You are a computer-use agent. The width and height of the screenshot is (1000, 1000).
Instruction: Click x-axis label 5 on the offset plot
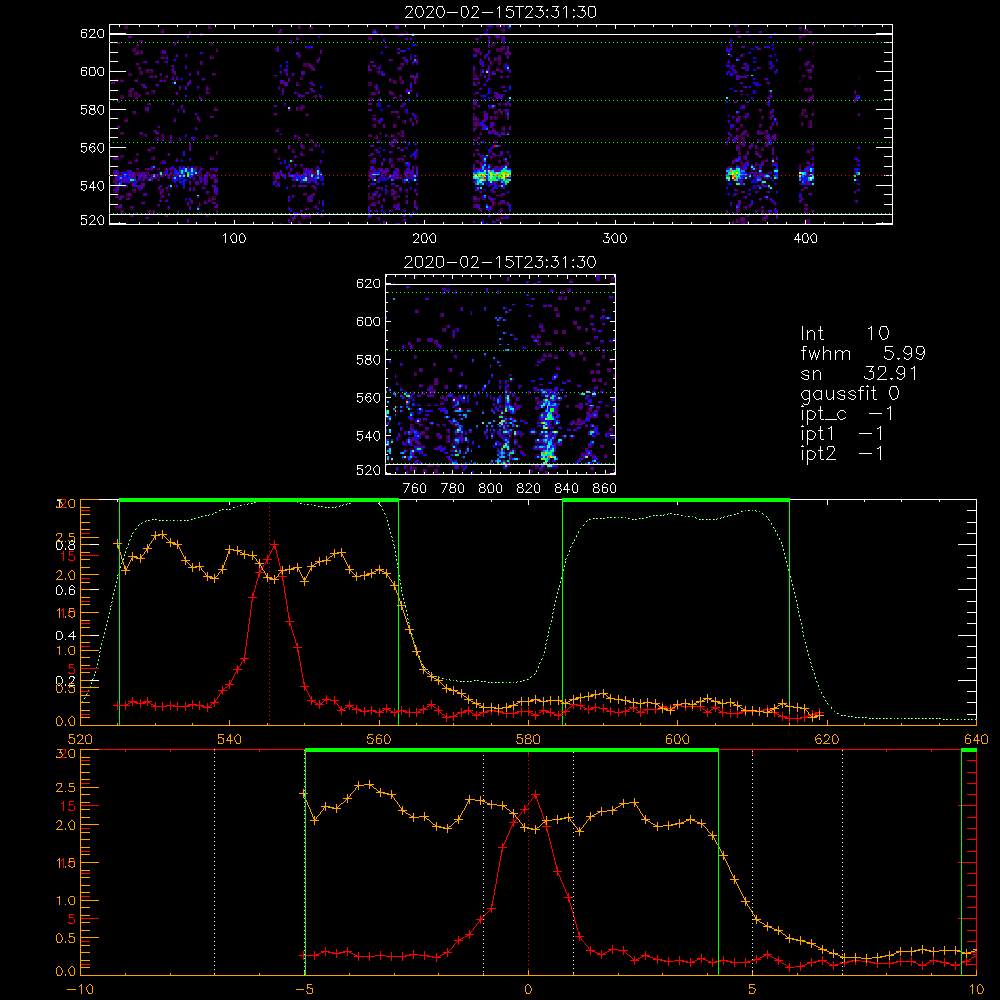(753, 990)
